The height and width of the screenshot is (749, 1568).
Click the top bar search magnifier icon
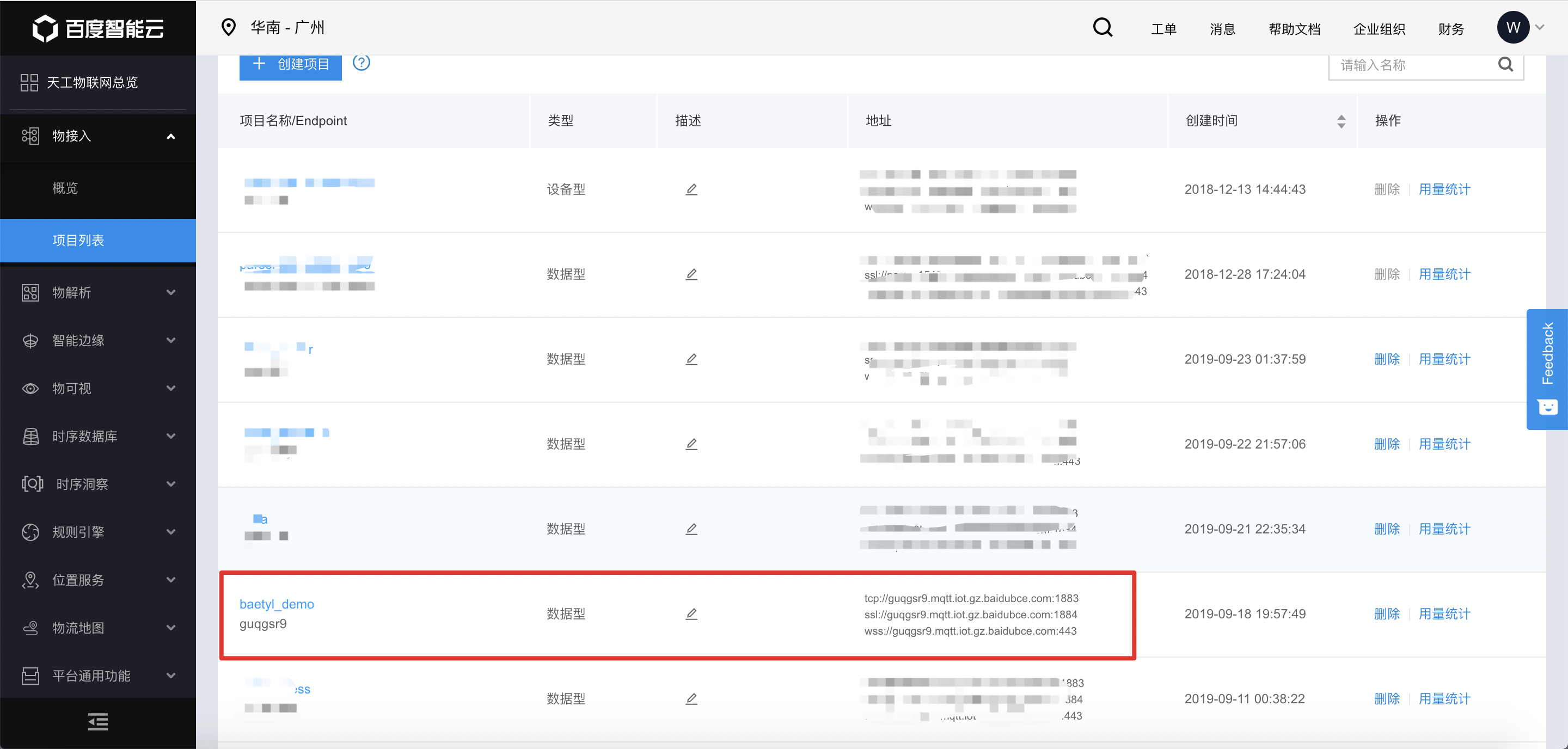pyautogui.click(x=1102, y=27)
